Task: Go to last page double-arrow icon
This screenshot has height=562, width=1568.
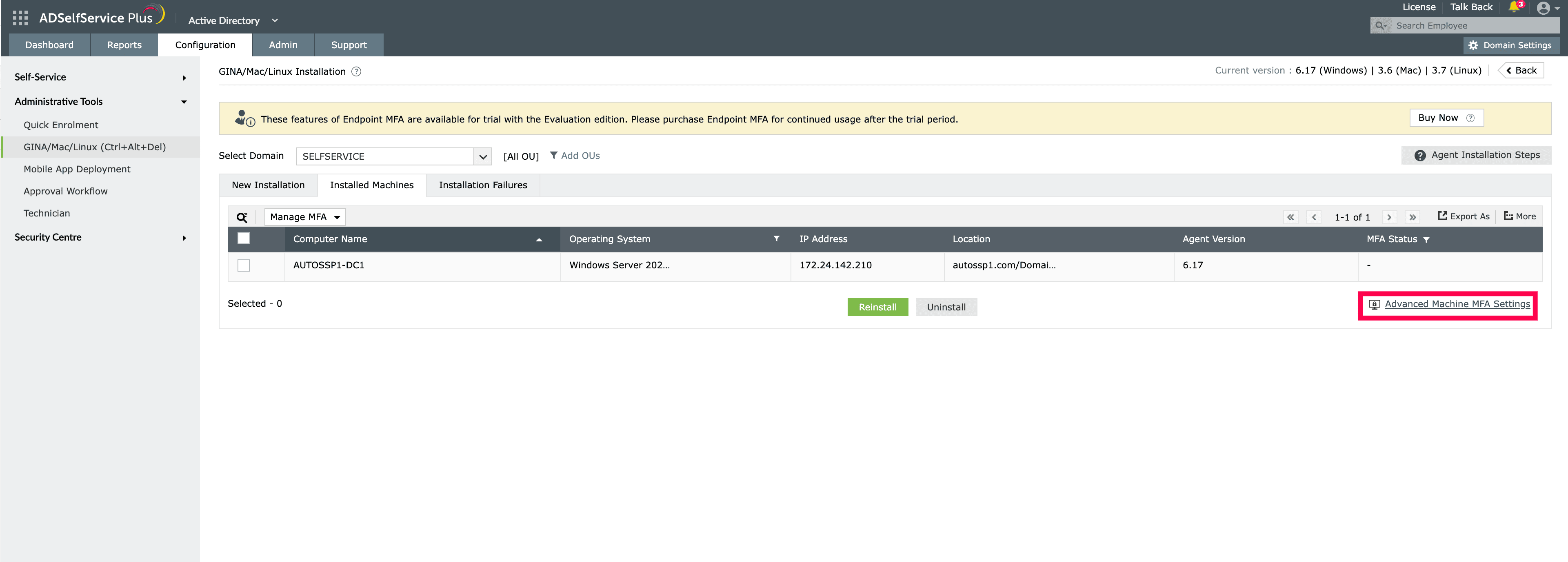Action: click(1412, 217)
